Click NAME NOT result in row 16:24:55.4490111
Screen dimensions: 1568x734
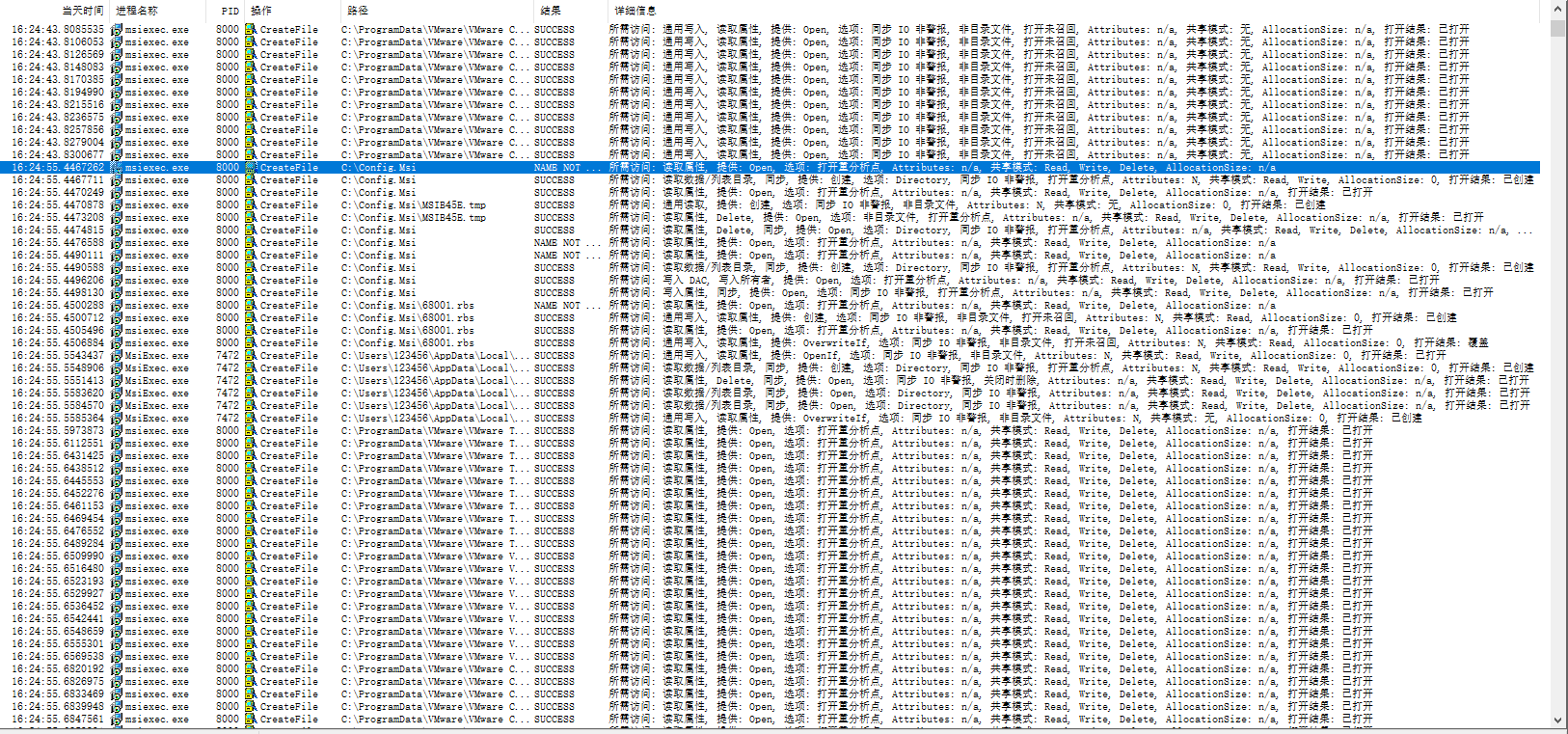coord(567,255)
